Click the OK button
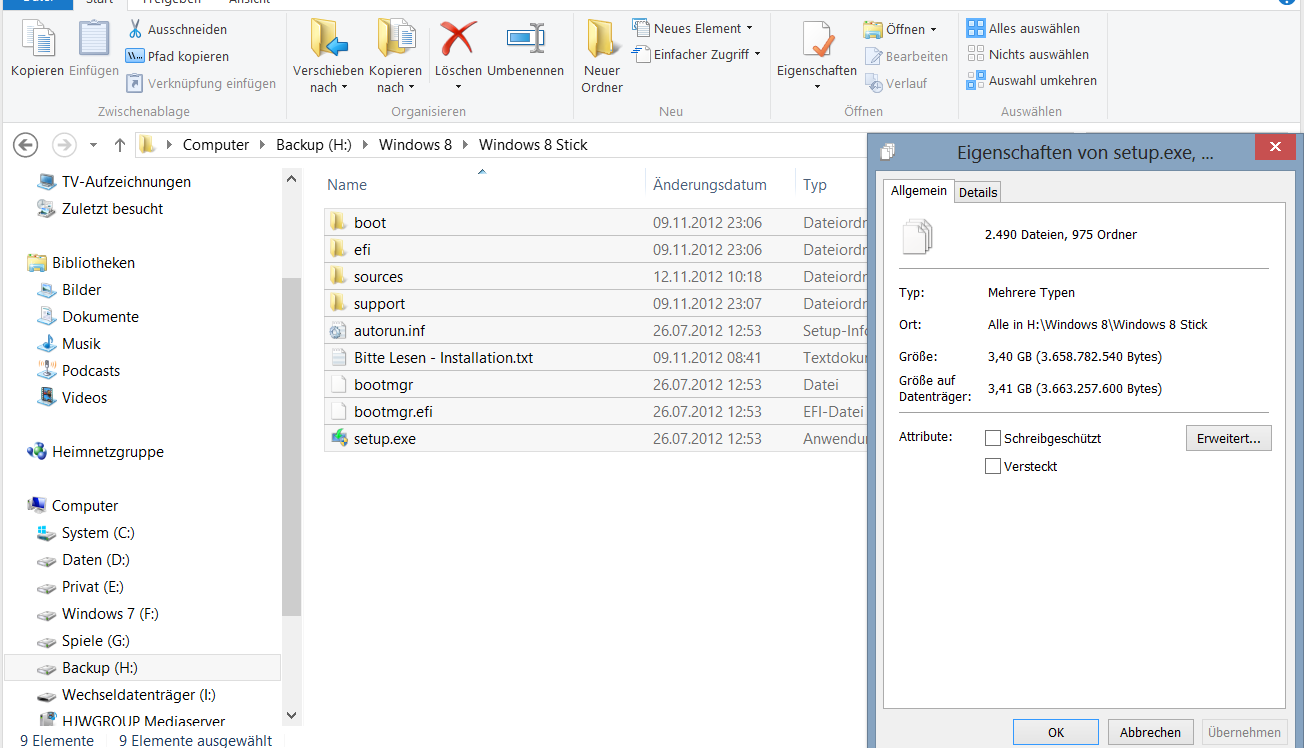This screenshot has height=748, width=1304. (1056, 733)
